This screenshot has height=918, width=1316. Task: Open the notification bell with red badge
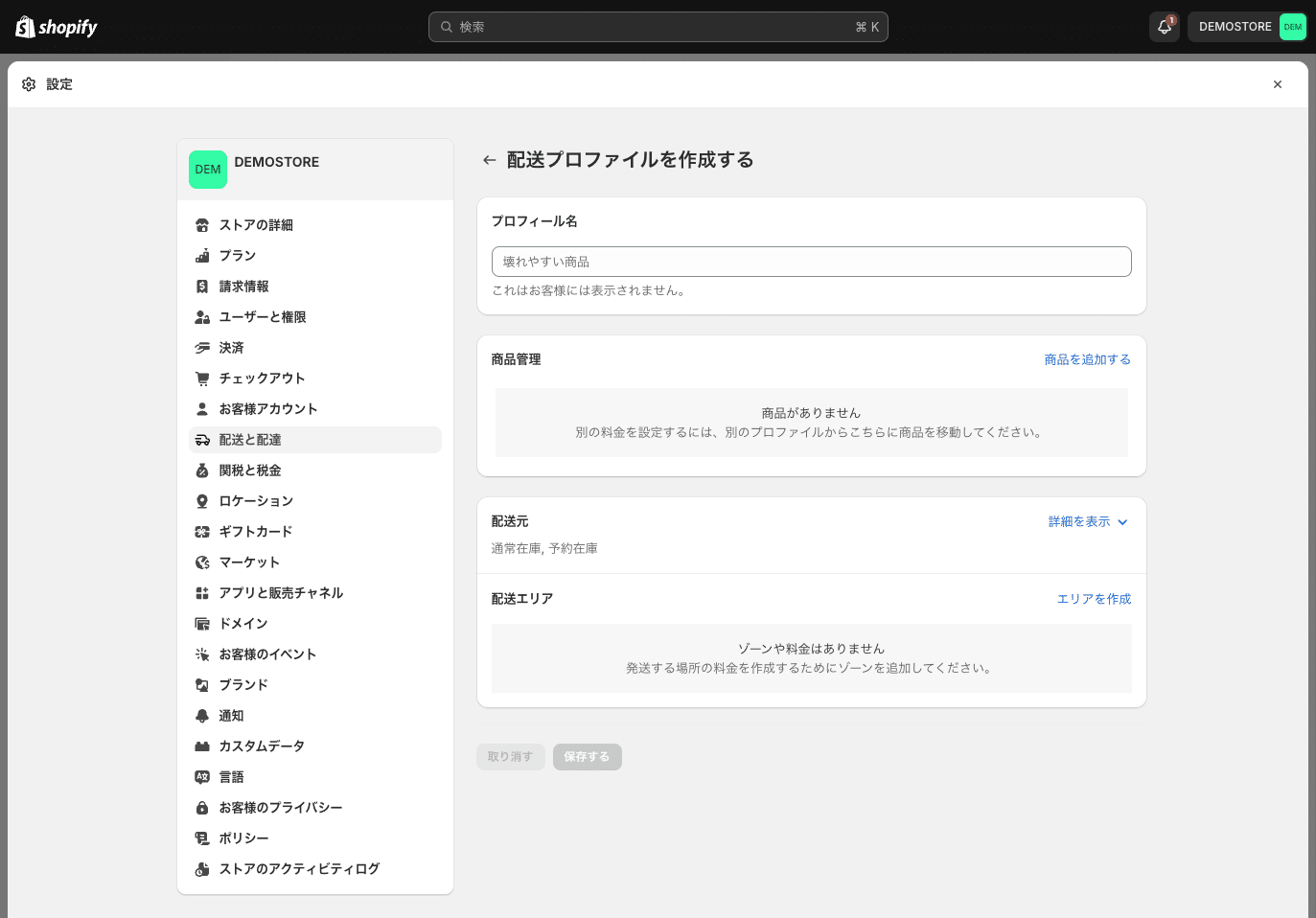tap(1164, 27)
